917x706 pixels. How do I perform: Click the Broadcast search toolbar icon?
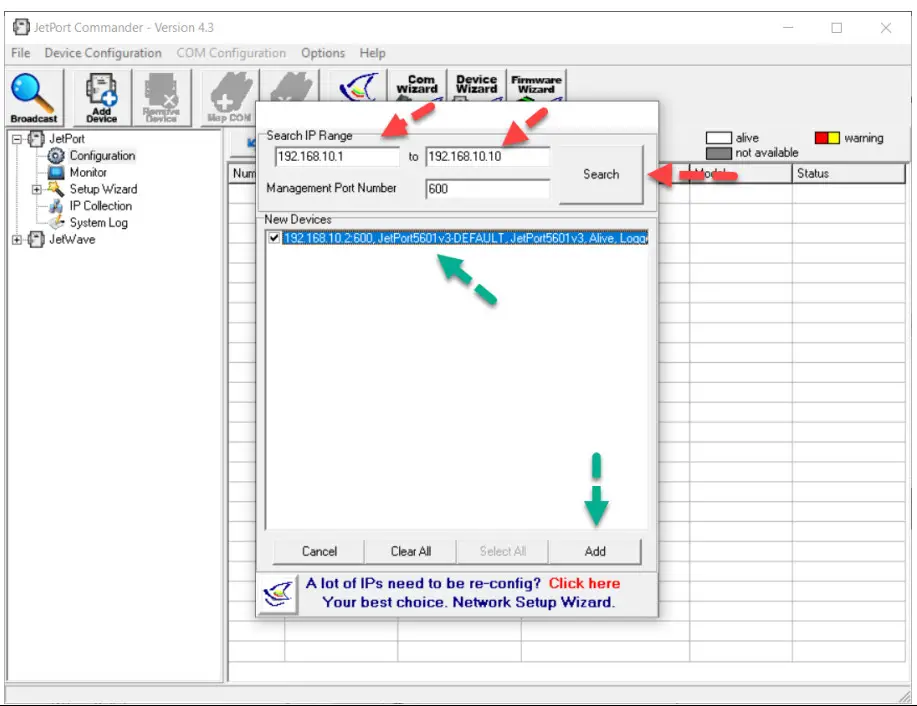pyautogui.click(x=34, y=98)
